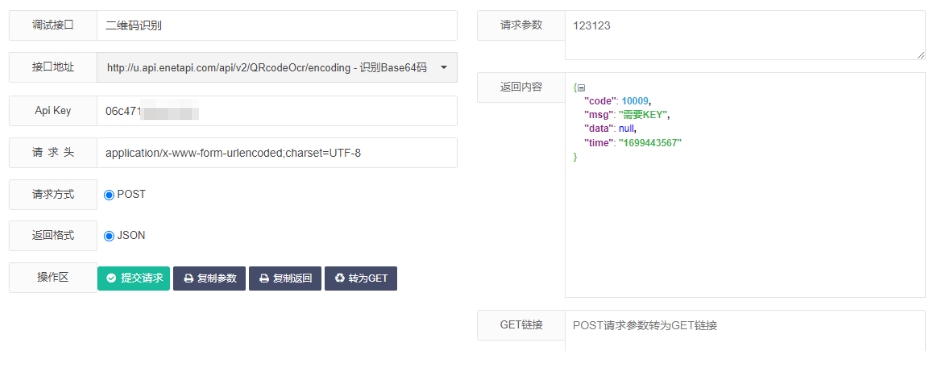Click the 接口地址 label
Viewport: 934px width, 374px height.
53,67
